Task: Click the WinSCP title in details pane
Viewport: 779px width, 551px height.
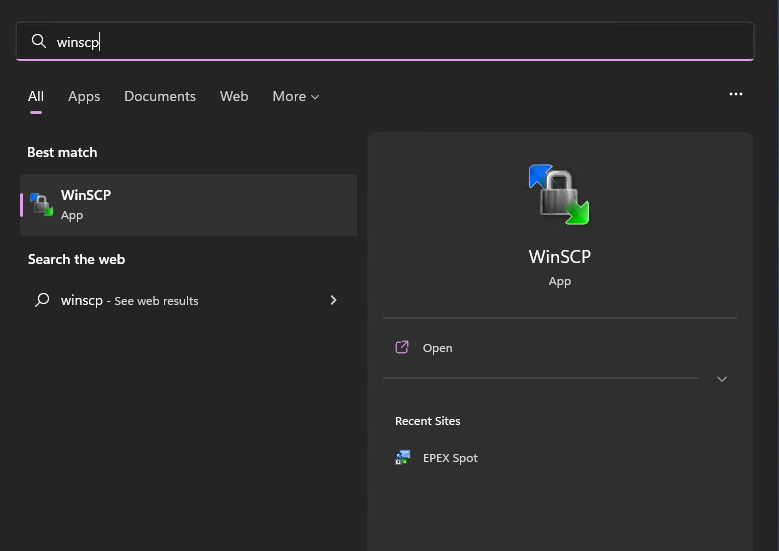Action: (x=560, y=256)
